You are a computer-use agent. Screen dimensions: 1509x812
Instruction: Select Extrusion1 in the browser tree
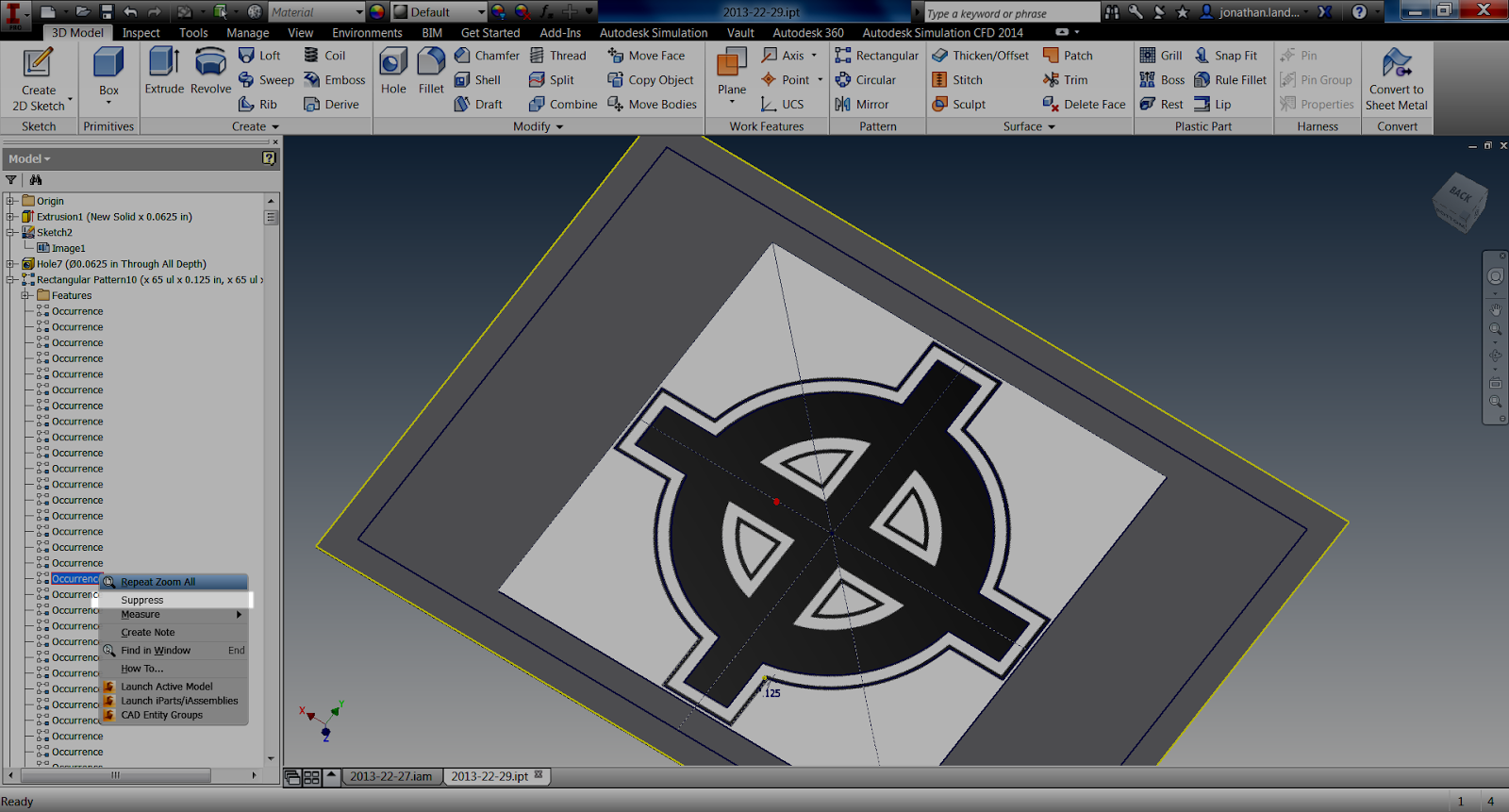[x=114, y=217]
